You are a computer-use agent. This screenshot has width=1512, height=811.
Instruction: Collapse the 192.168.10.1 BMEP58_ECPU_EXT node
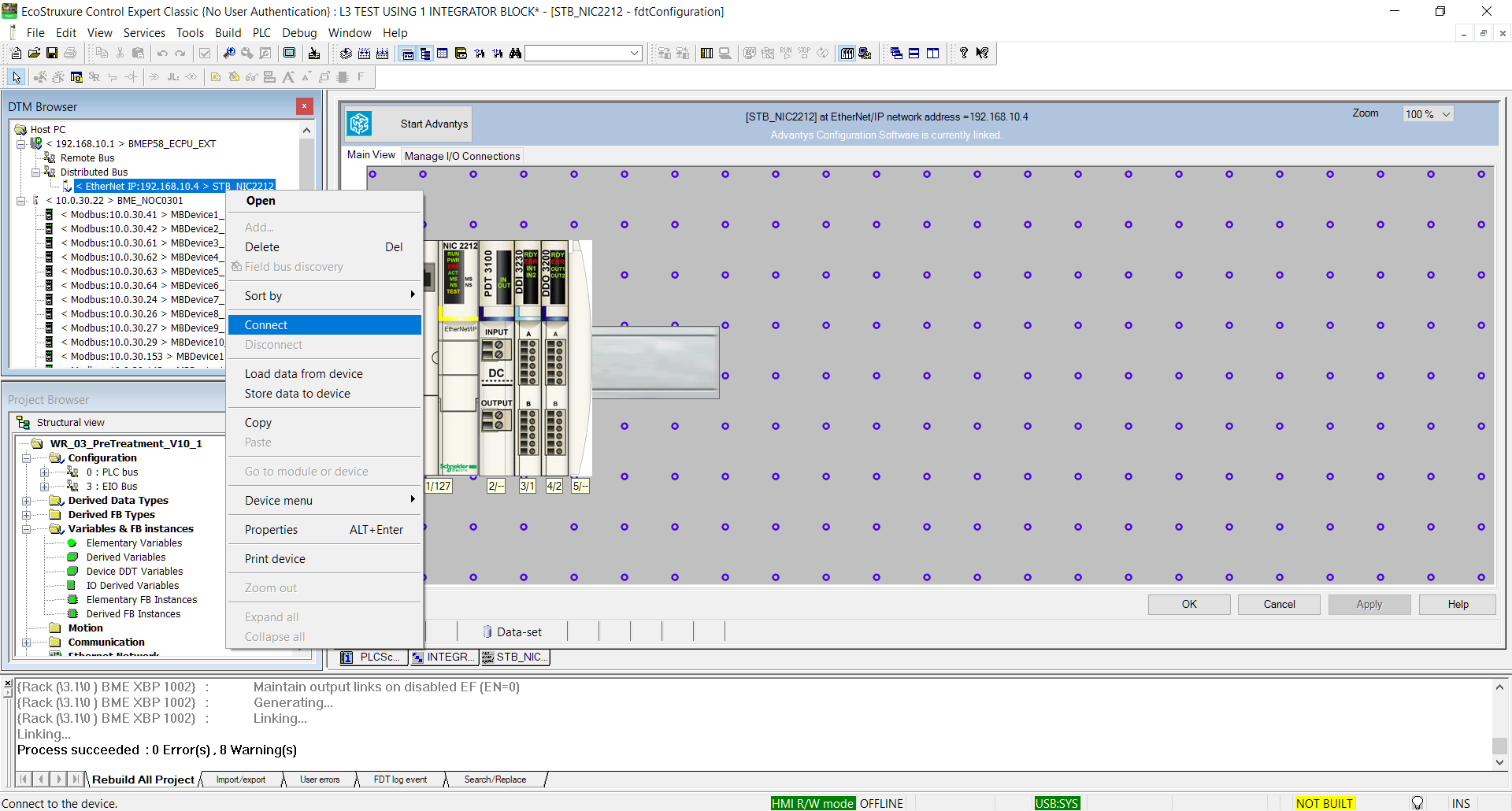[x=21, y=144]
